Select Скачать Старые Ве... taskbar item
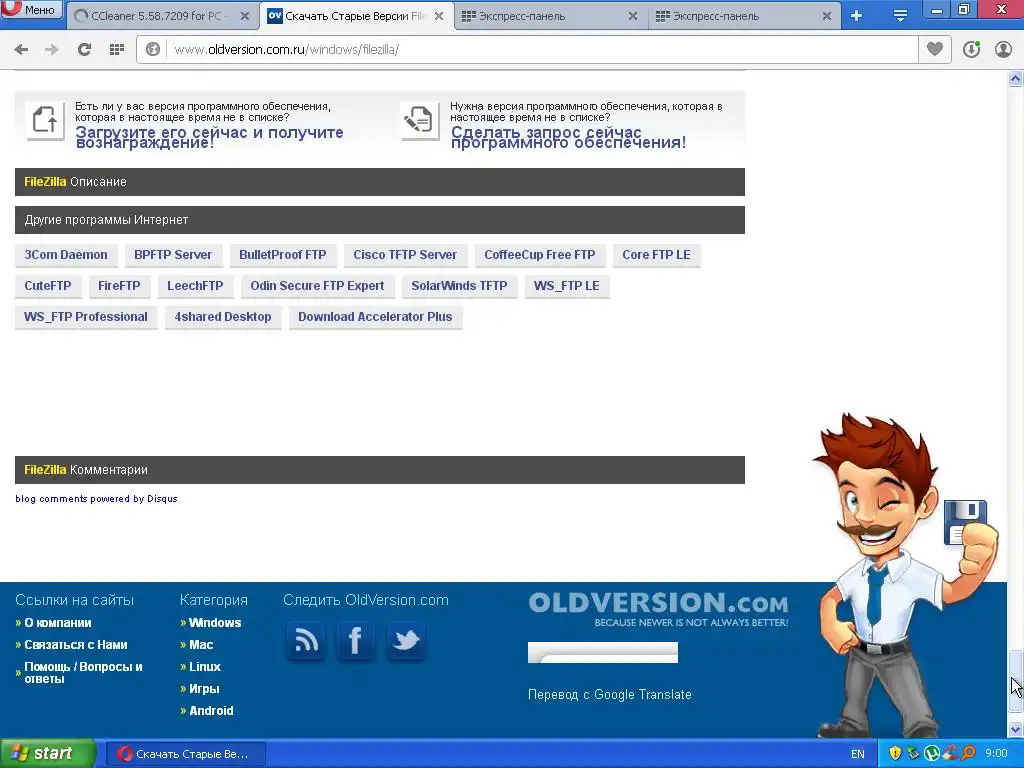 [x=185, y=754]
